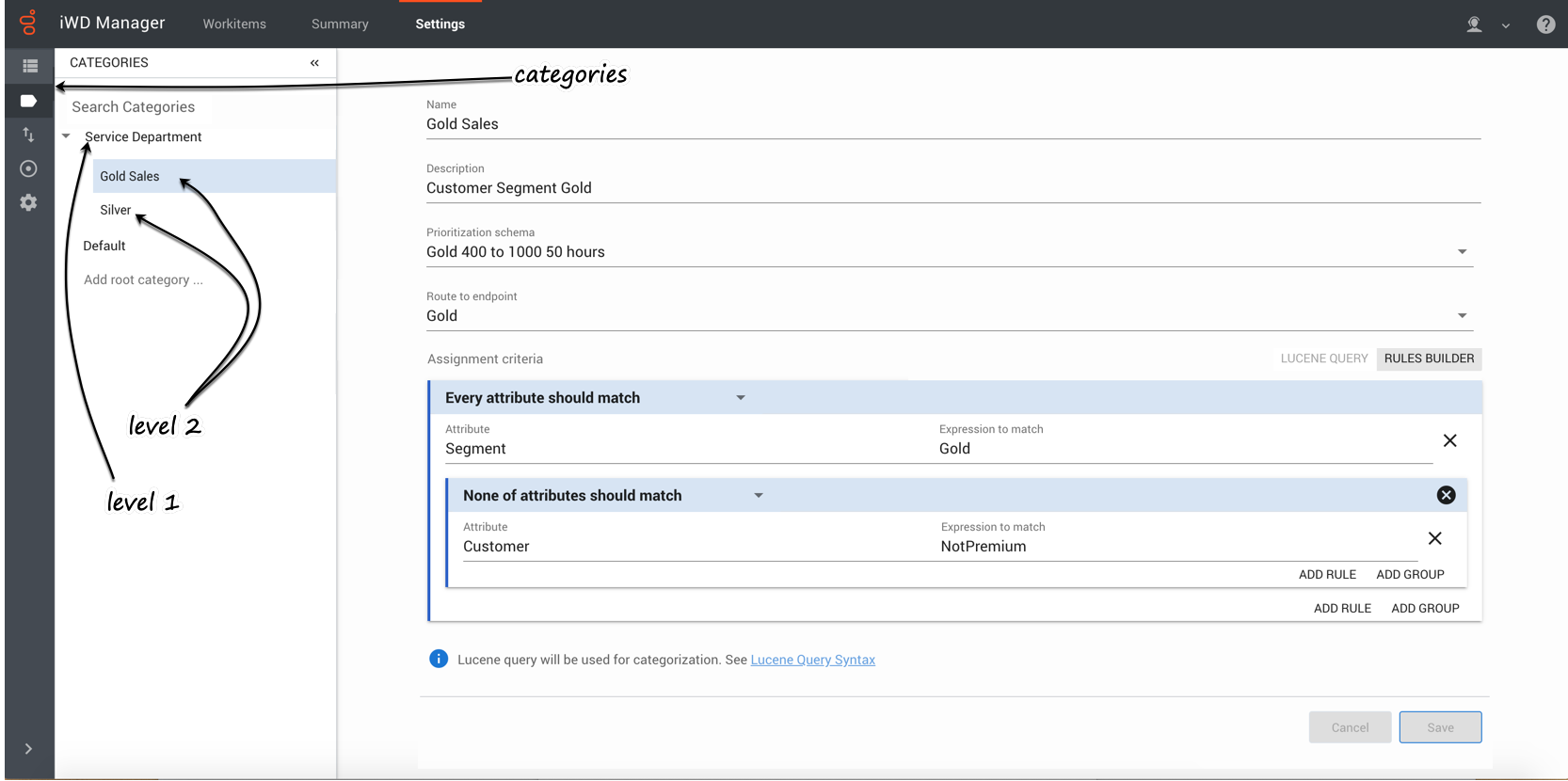Remove the Segment Gold rule

click(1449, 440)
